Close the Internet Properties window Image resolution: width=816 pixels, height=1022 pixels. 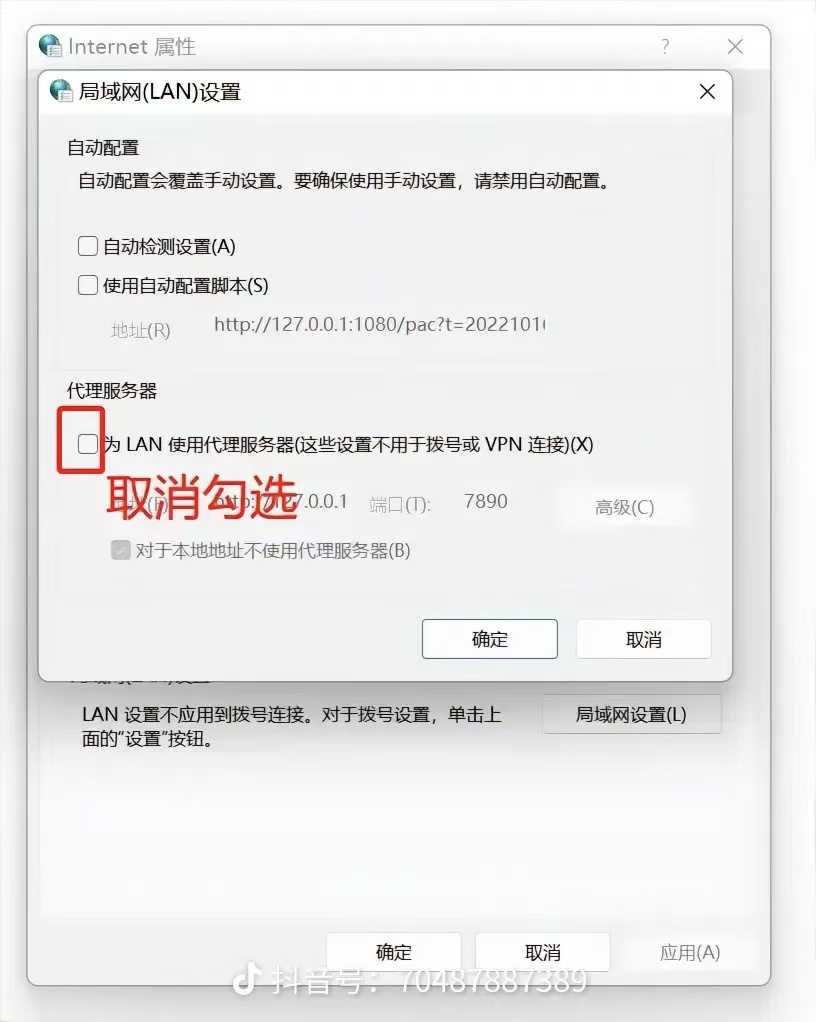click(x=735, y=46)
